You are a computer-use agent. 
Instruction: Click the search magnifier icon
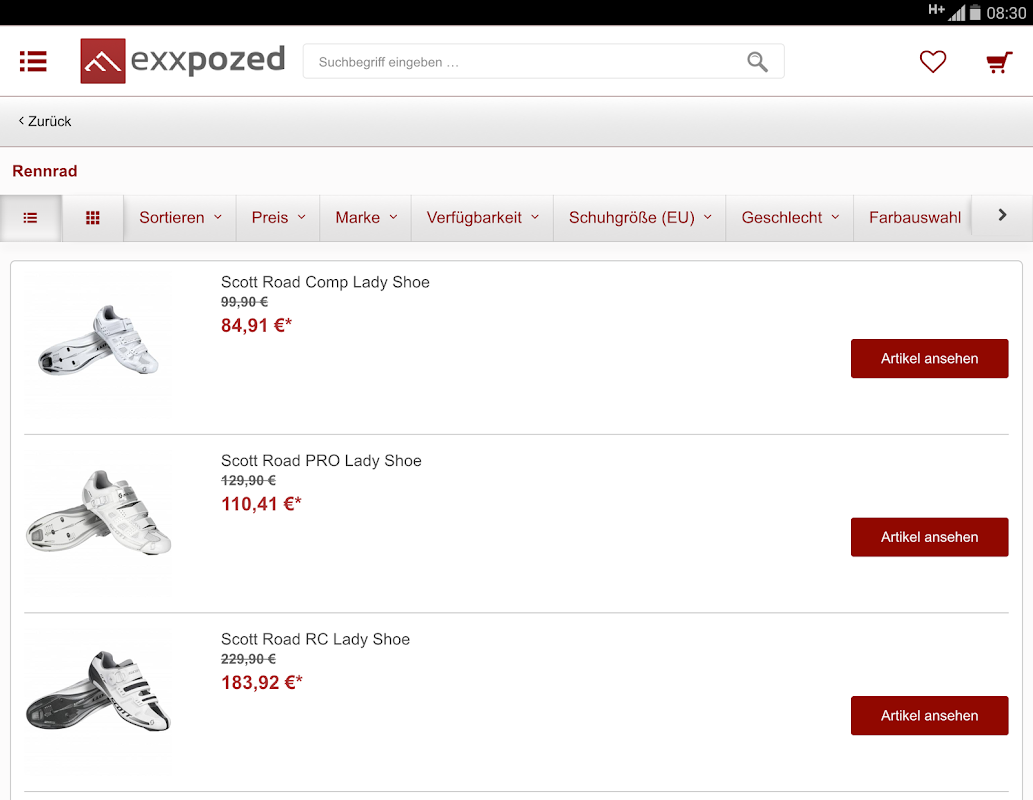(x=757, y=62)
